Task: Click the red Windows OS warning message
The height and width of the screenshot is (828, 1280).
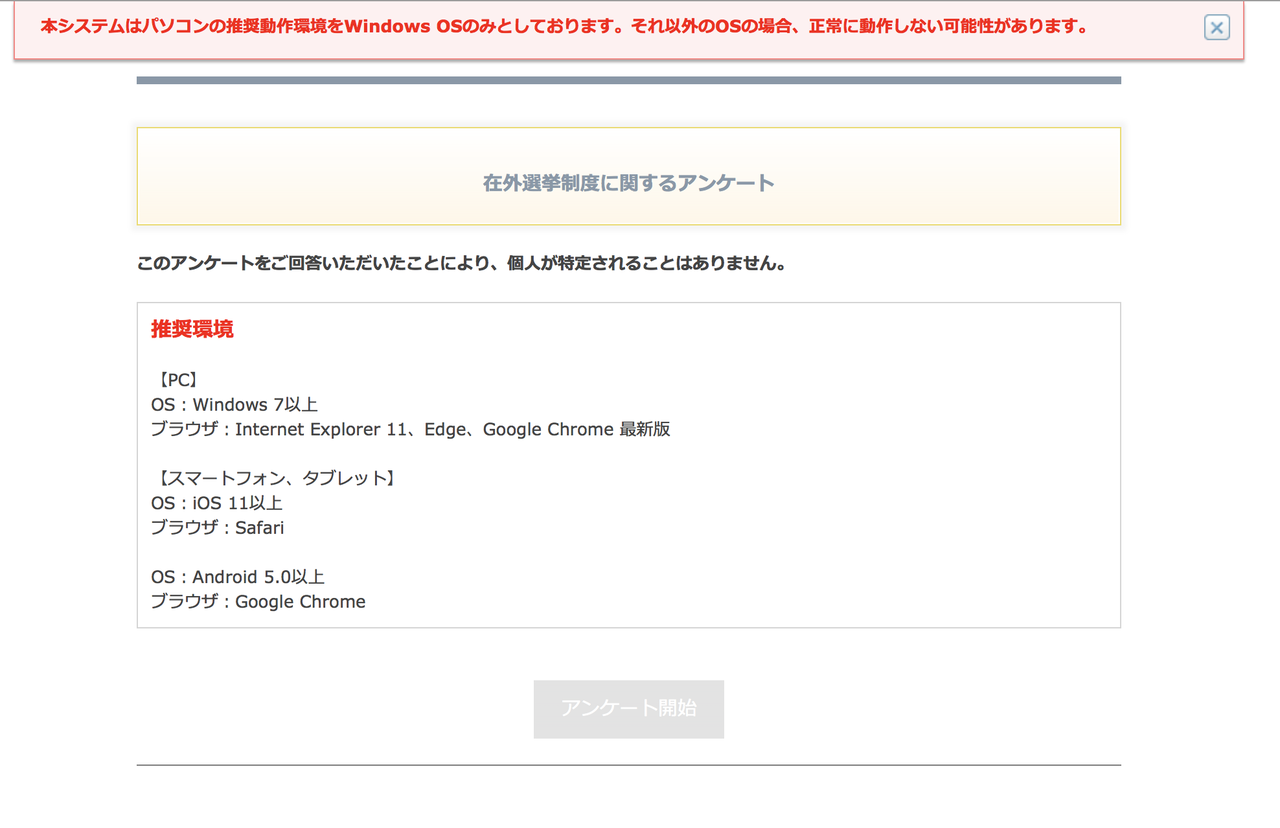Action: (x=564, y=27)
